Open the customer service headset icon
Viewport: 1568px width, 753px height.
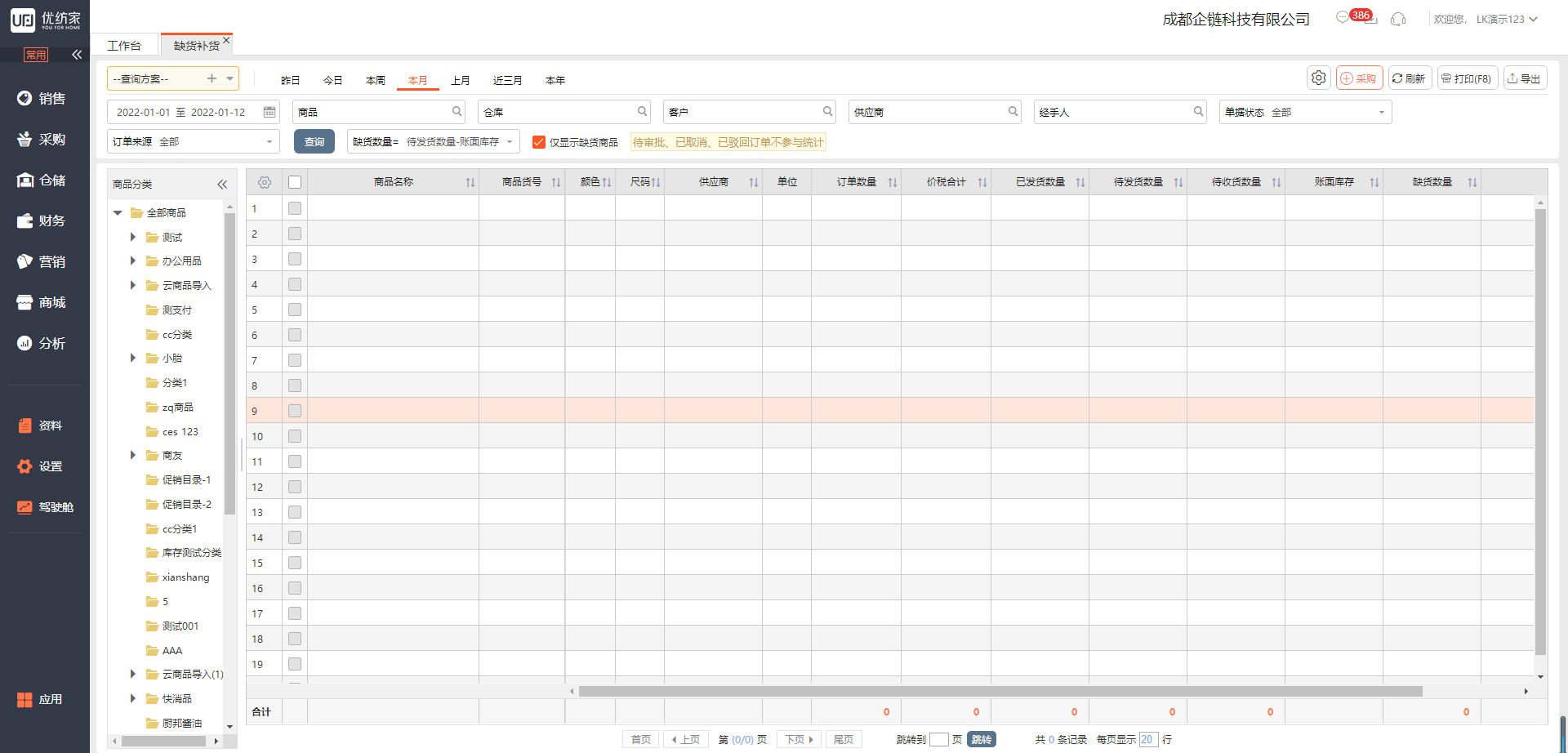pyautogui.click(x=1398, y=19)
